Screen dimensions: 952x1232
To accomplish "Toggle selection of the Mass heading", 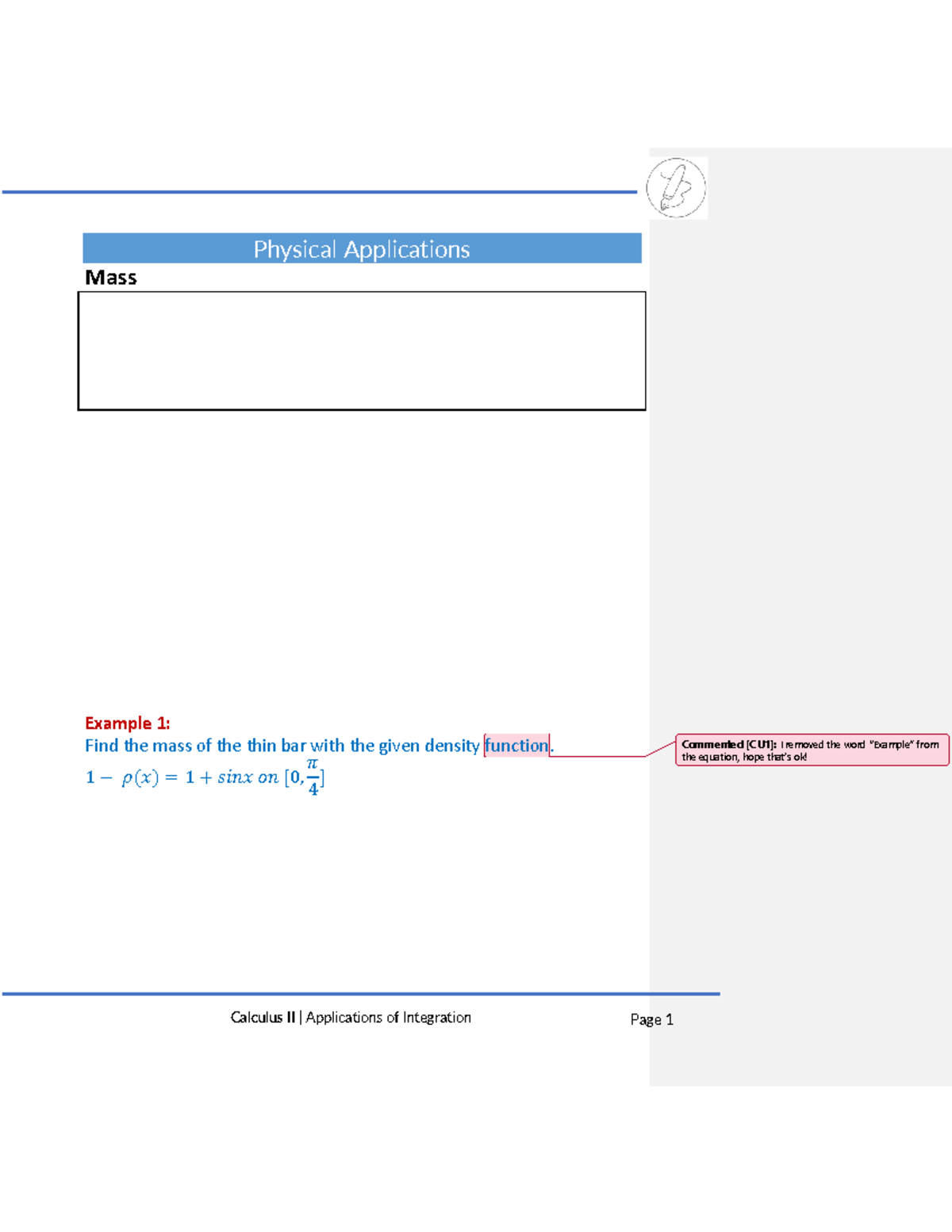I will coord(110,278).
